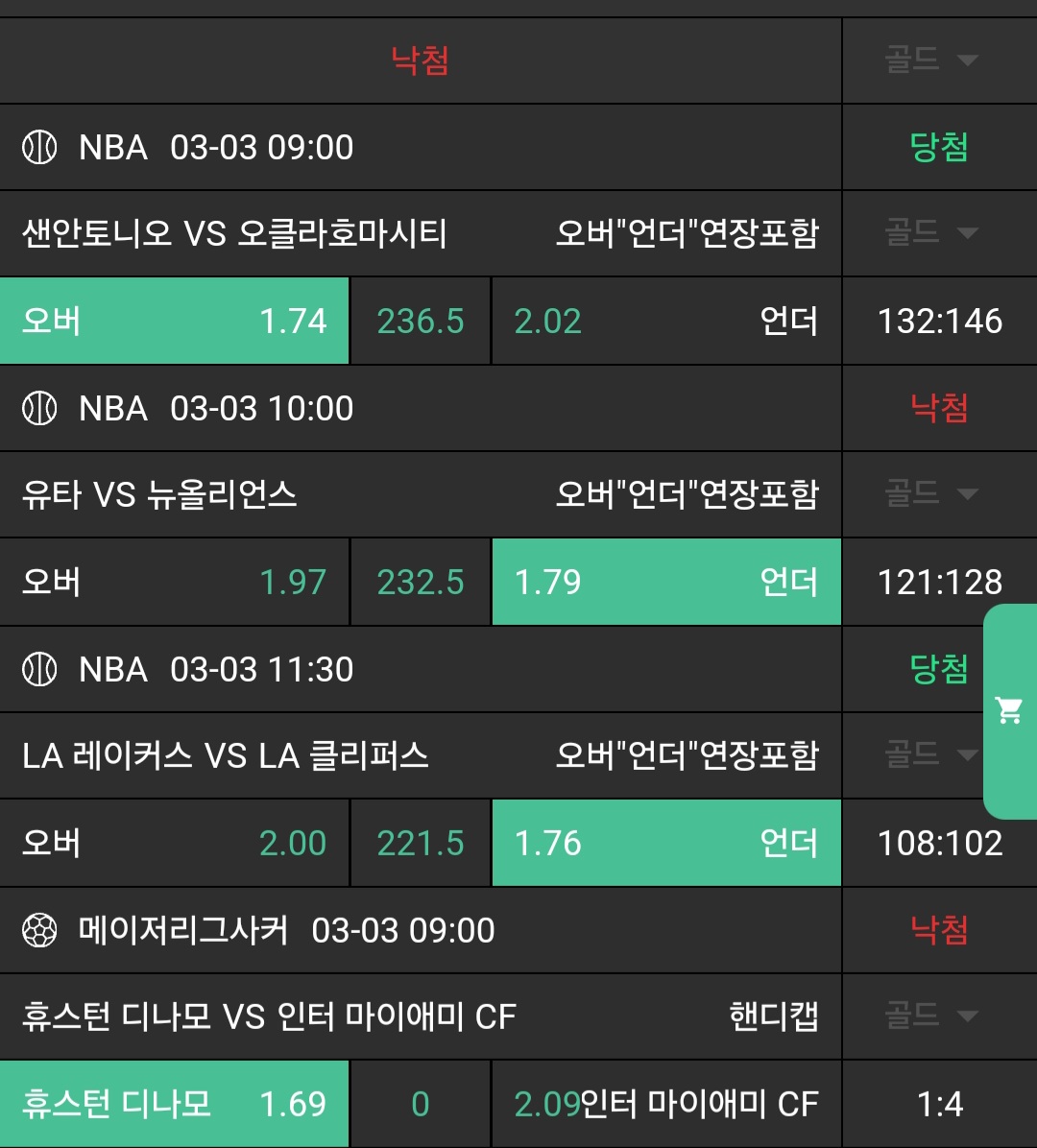Click the shopping cart icon
The image size is (1037, 1148).
tap(1009, 711)
